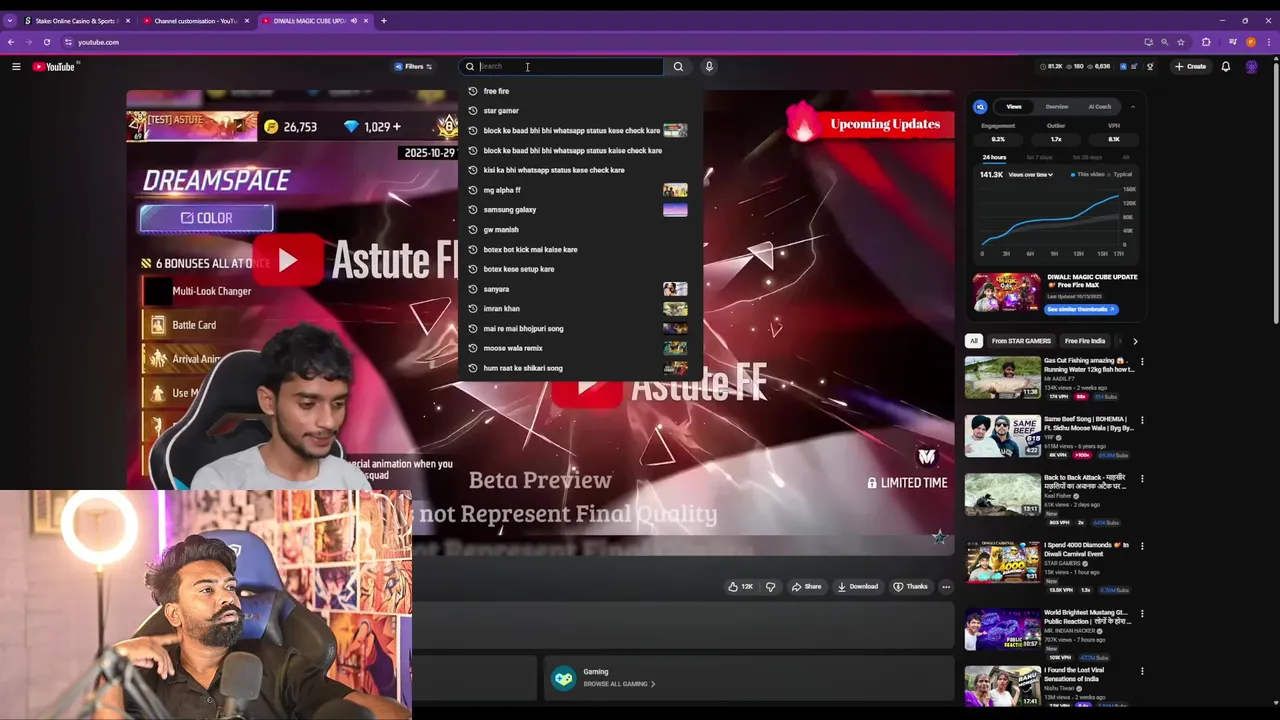This screenshot has height=720, width=1280.
Task: Click the Download button
Action: 858,587
